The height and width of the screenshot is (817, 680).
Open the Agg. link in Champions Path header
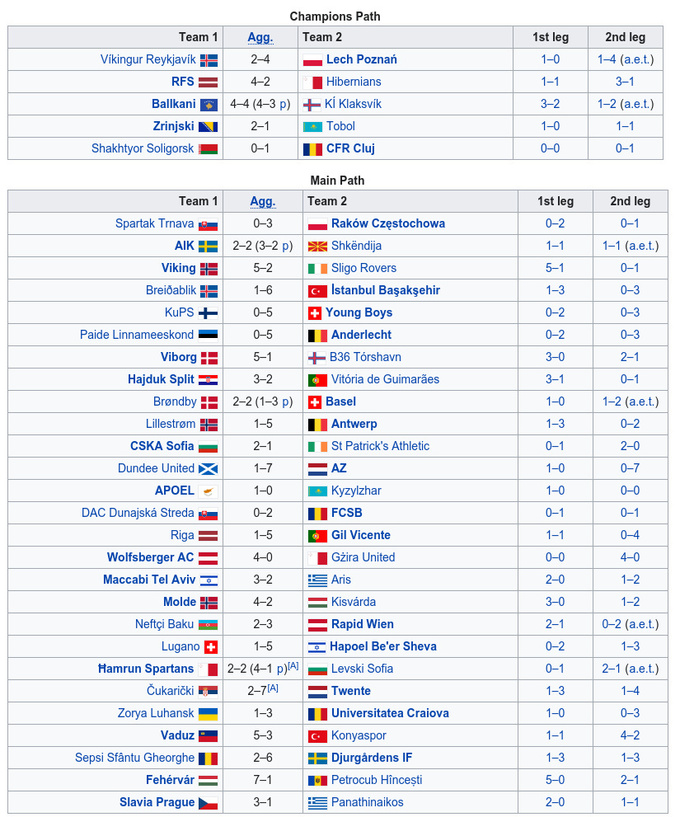point(260,37)
